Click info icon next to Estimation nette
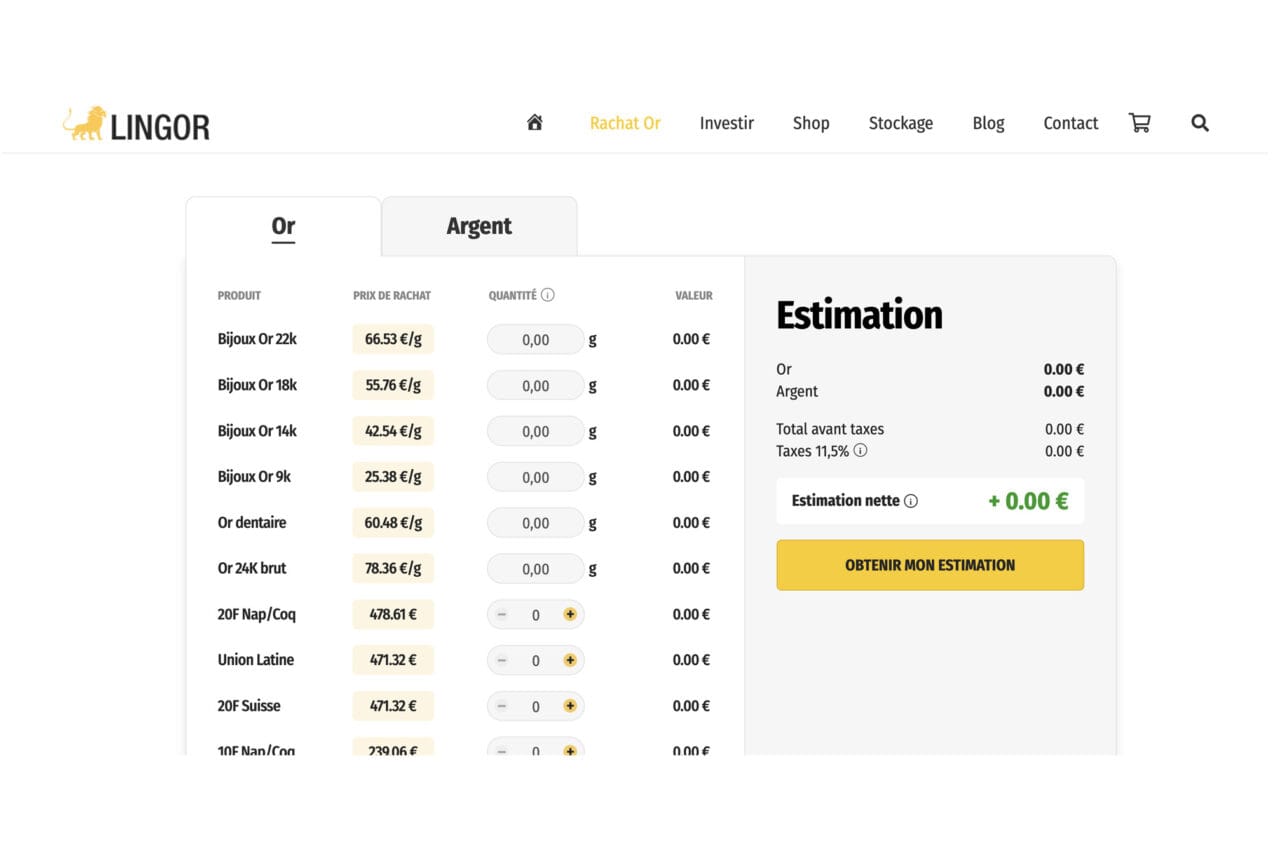 point(910,501)
